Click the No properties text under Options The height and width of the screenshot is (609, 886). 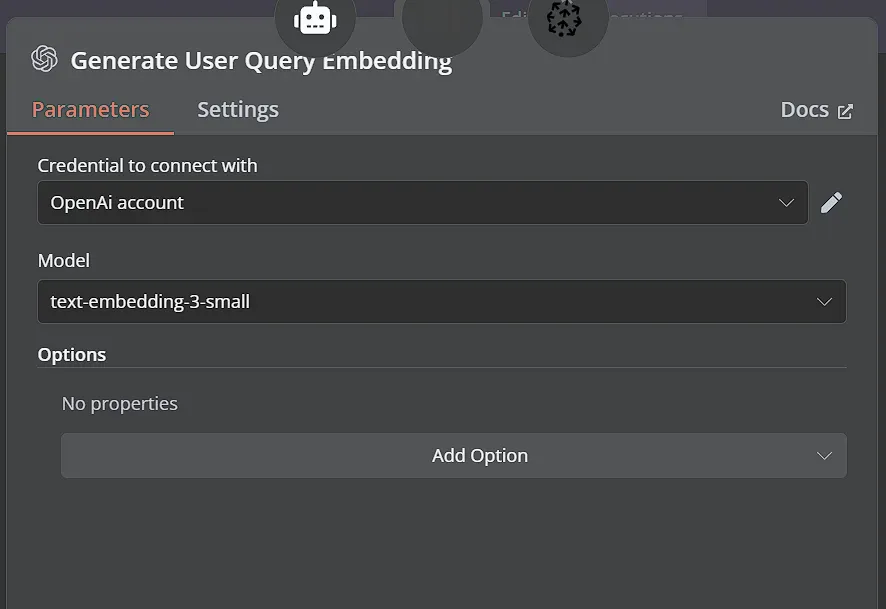(x=120, y=403)
